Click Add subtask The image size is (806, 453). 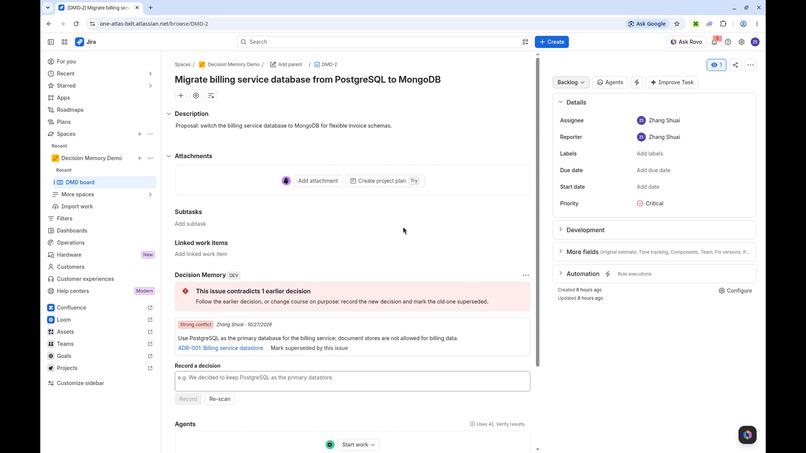190,224
